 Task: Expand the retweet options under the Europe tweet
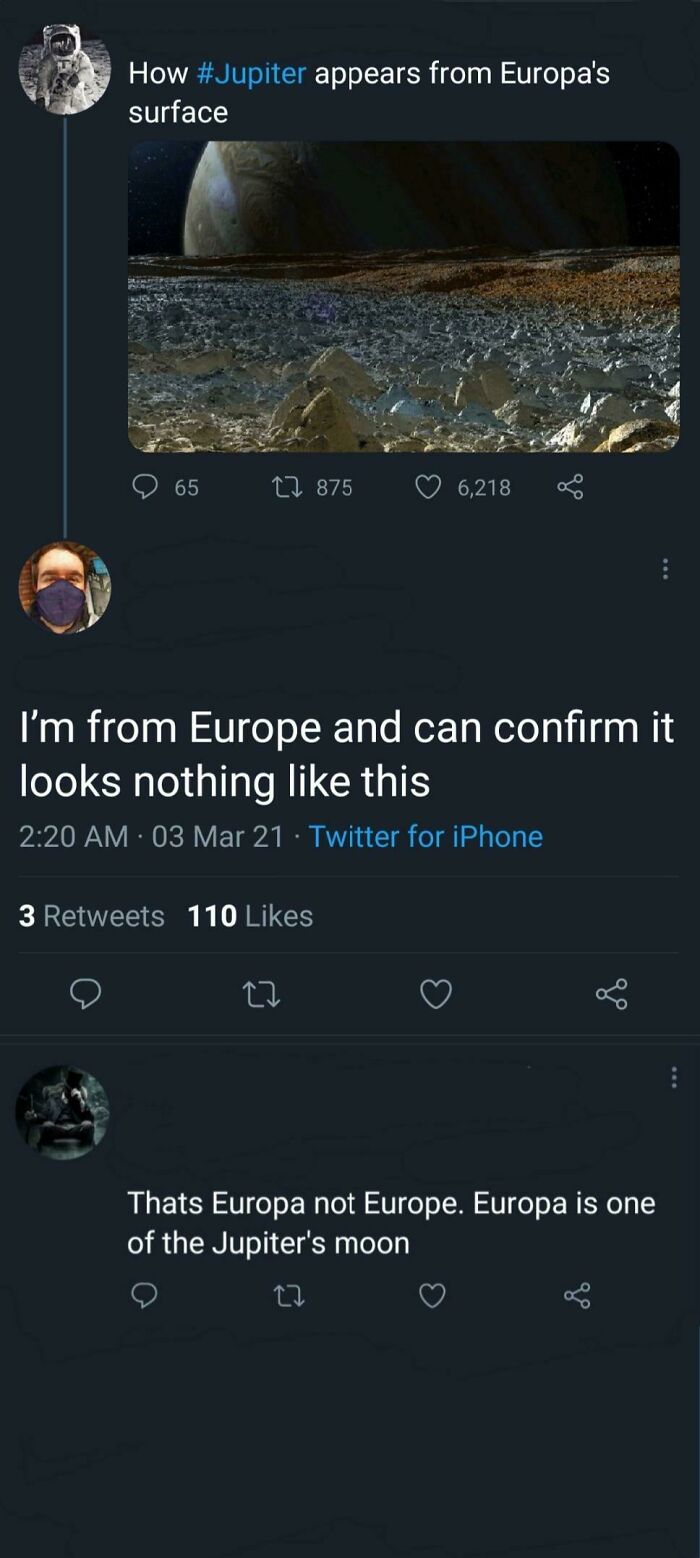click(262, 994)
